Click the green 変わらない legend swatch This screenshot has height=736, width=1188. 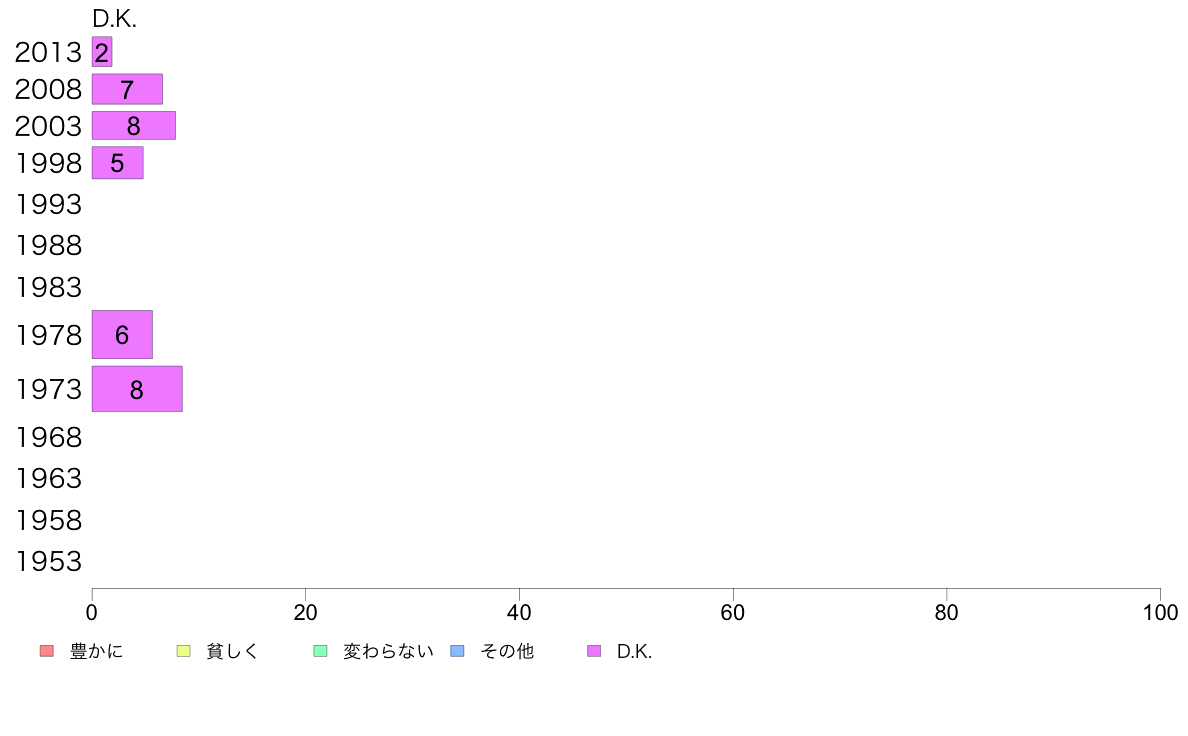pyautogui.click(x=320, y=651)
